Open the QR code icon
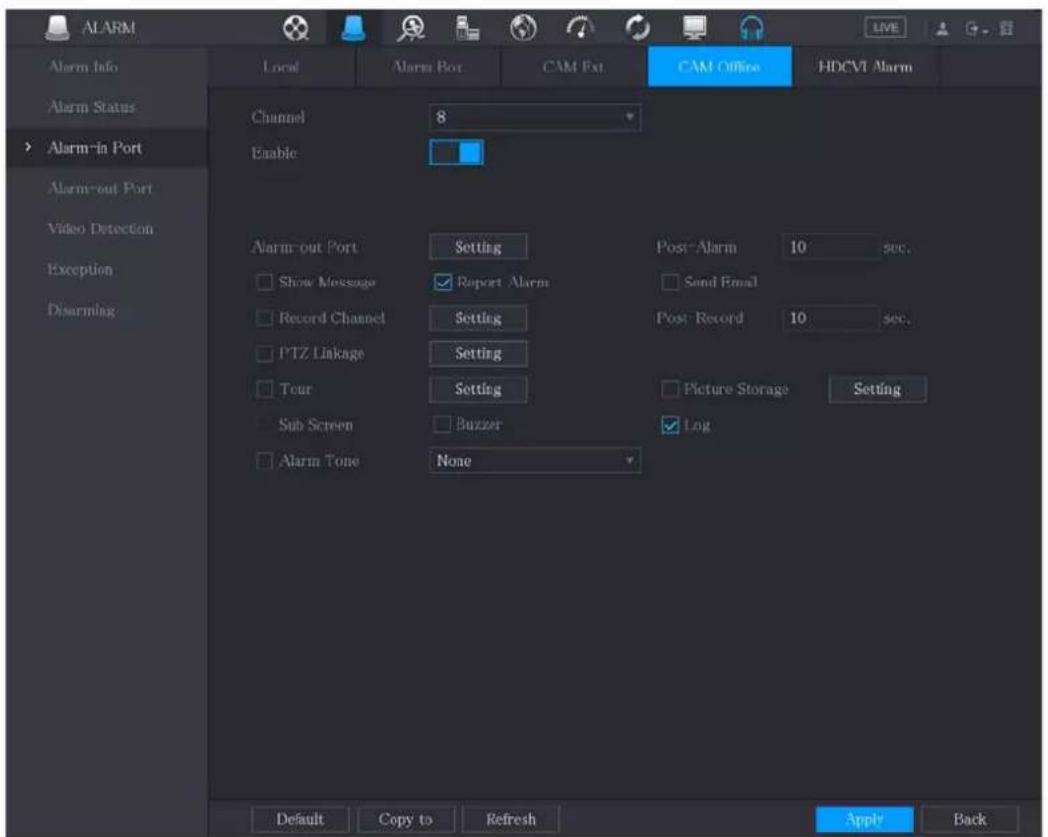The height and width of the screenshot is (837, 1048). click(1007, 29)
